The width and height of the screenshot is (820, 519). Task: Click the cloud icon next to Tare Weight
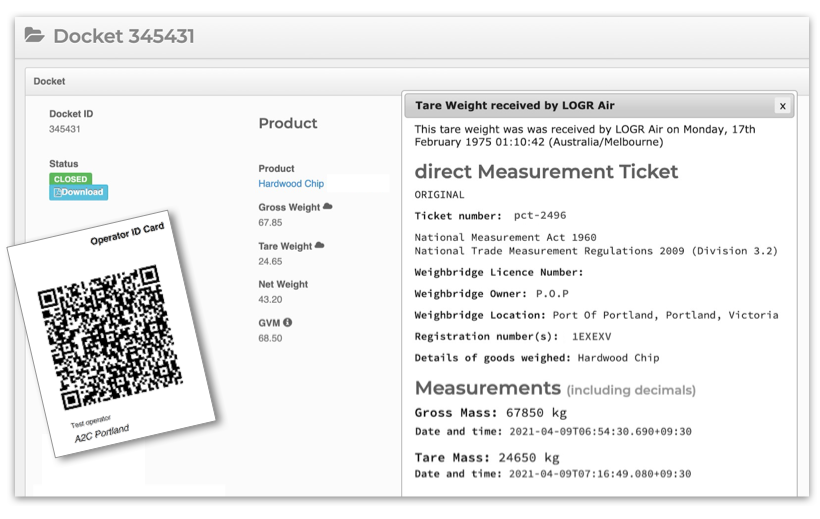[x=320, y=245]
